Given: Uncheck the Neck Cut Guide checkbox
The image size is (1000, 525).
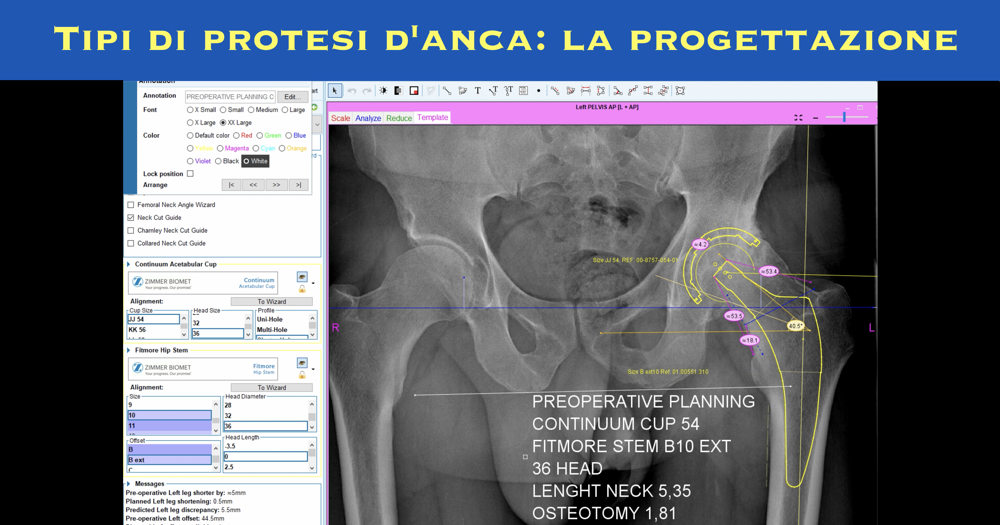Looking at the screenshot, I should click(131, 218).
